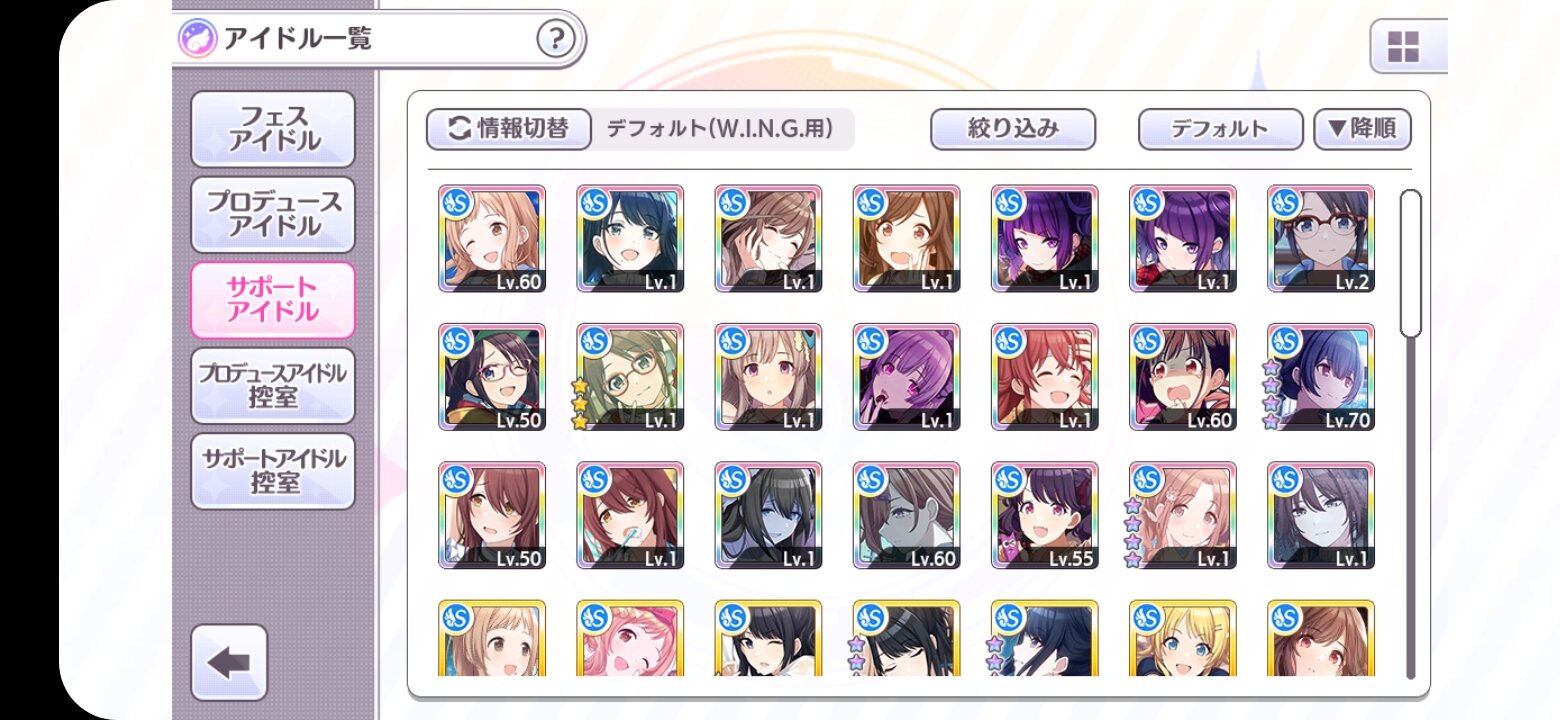Toggle info display with 情報切替
Screen dimensions: 1560x720
[509, 129]
